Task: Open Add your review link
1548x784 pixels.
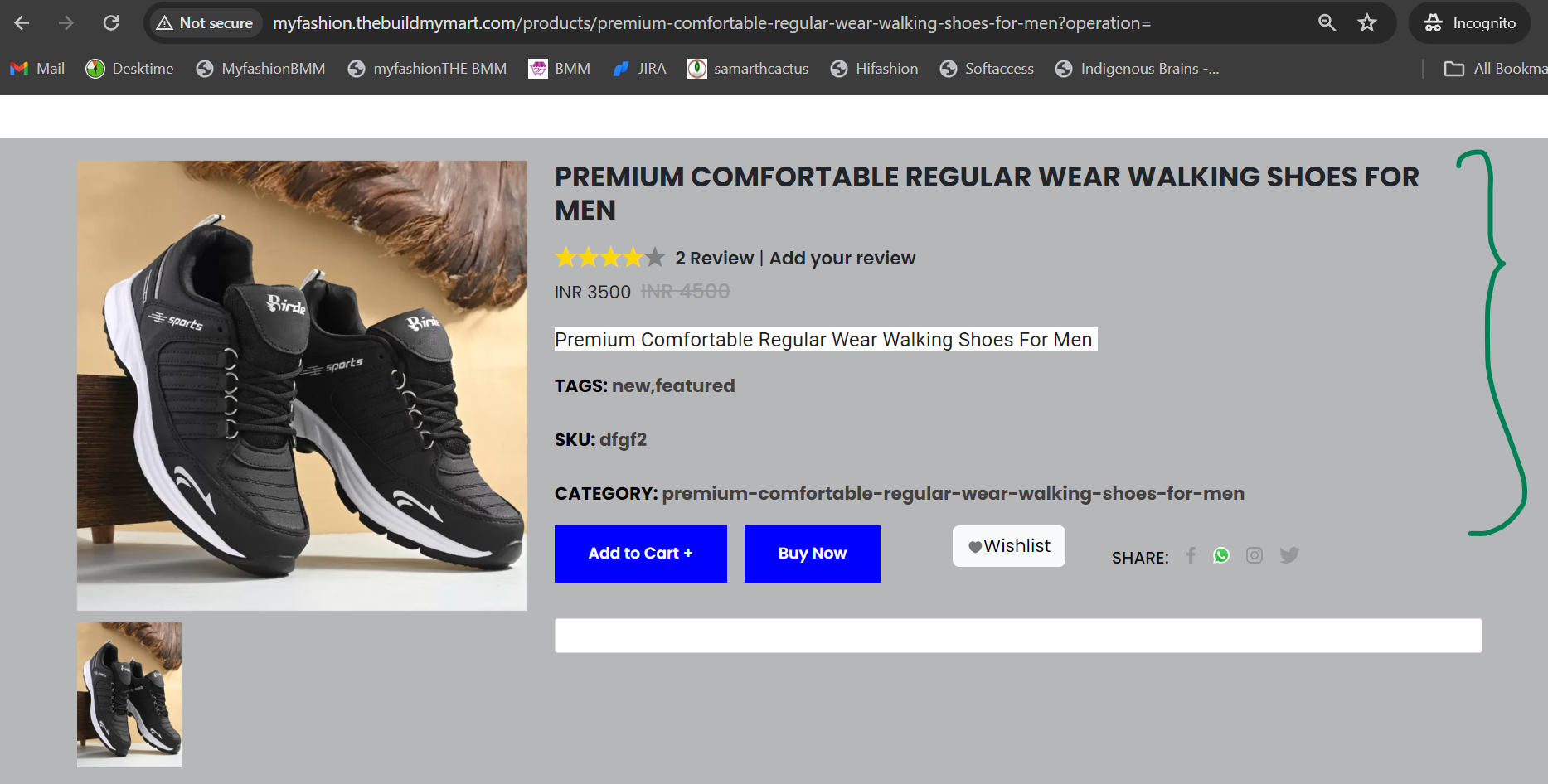Action: 842,259
